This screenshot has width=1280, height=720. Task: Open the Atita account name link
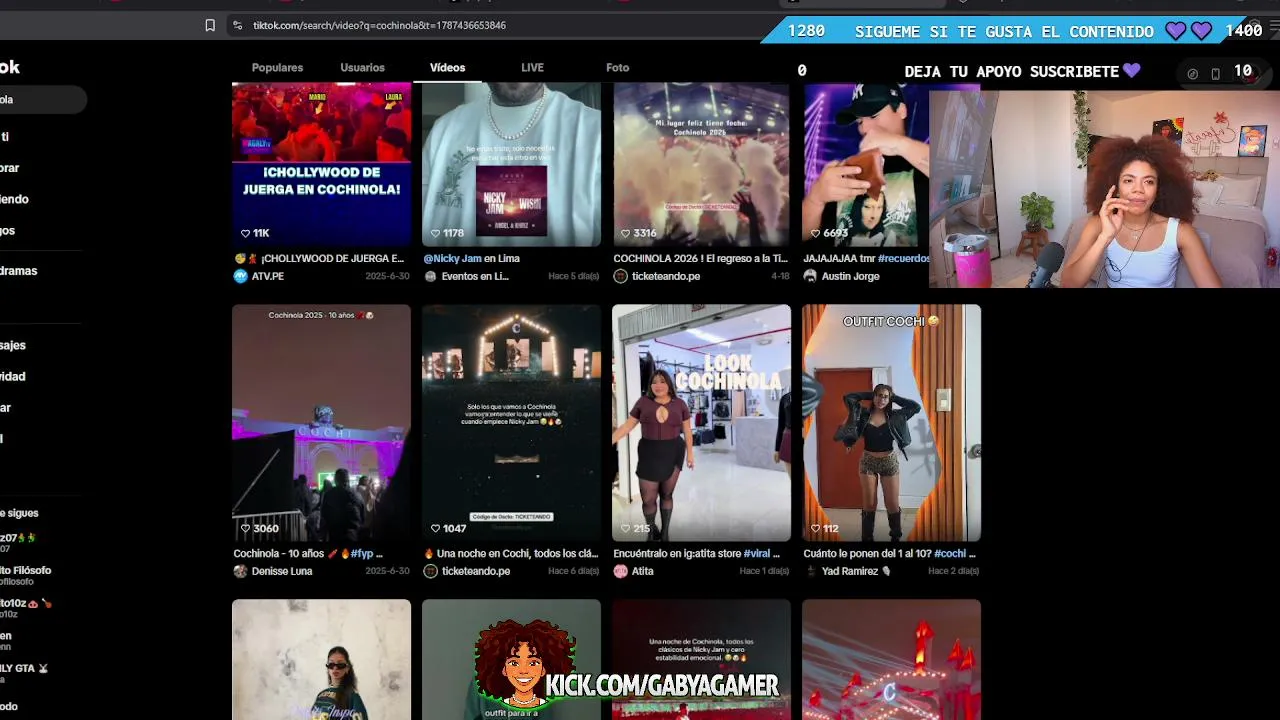point(642,571)
